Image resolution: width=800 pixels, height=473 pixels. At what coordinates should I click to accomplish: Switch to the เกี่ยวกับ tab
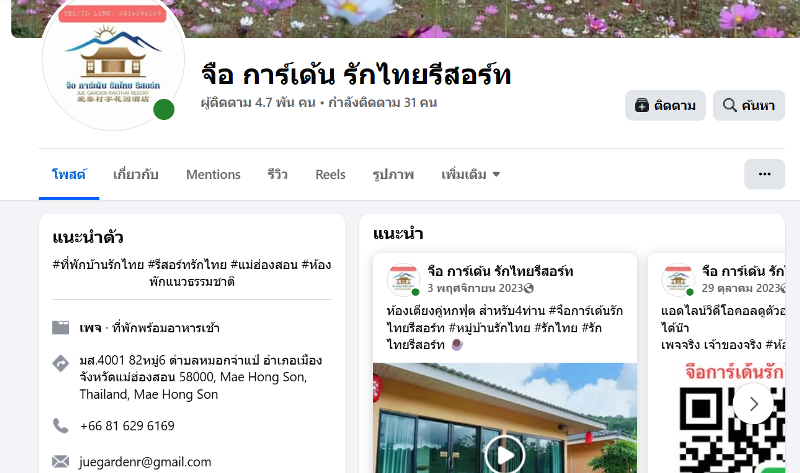click(136, 175)
